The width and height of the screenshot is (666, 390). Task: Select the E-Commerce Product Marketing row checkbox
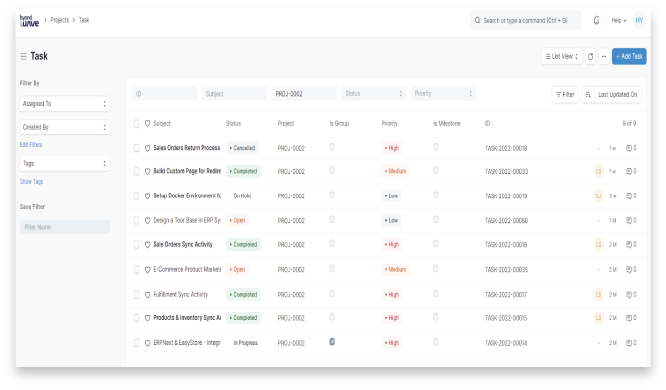pos(136,269)
